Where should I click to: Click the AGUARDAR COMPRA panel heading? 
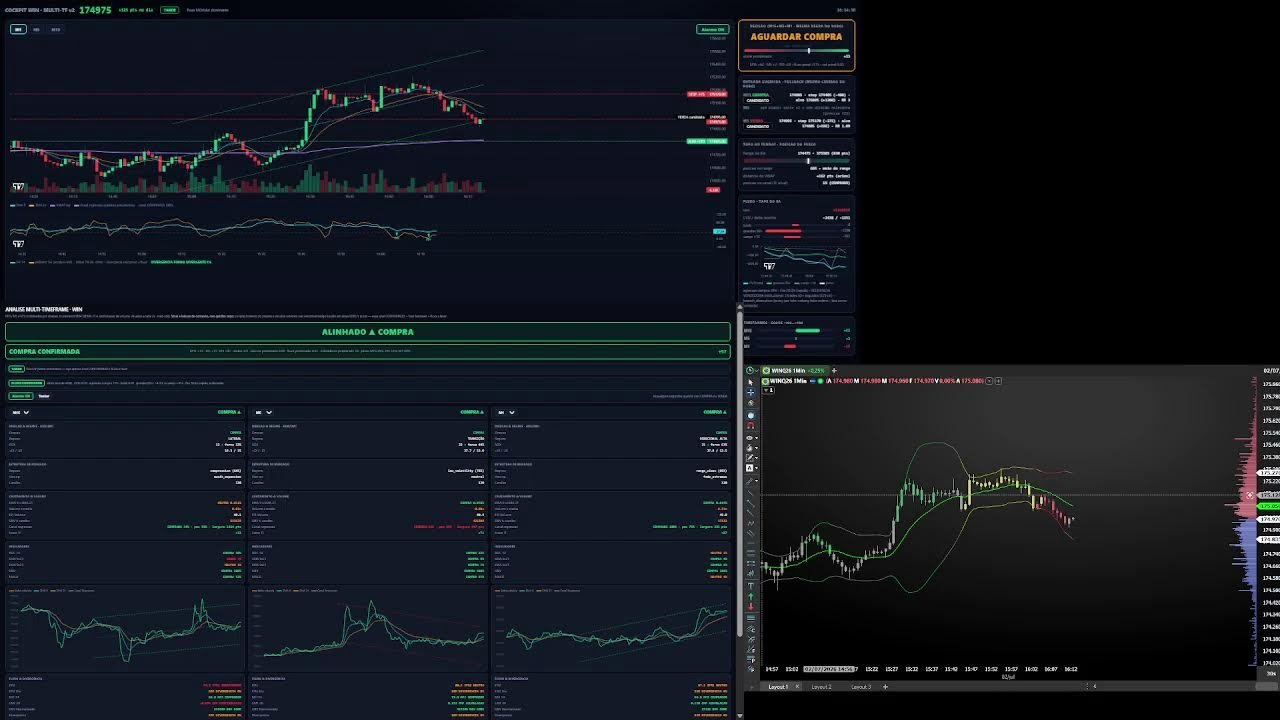(797, 37)
